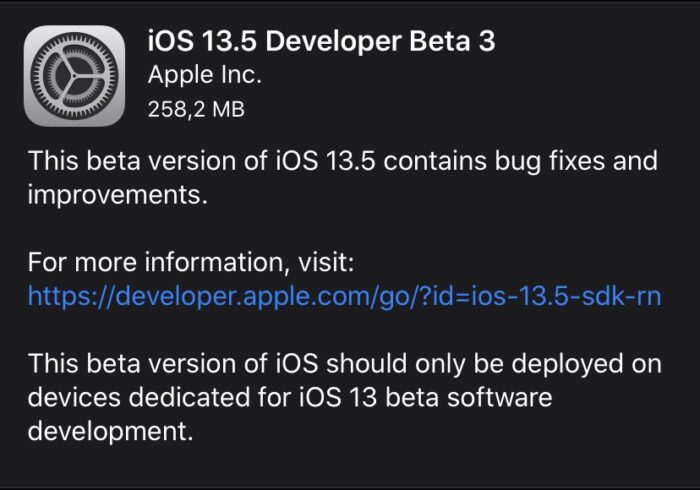Click the Apple Inc. publisher text
The width and height of the screenshot is (700, 490).
pos(204,75)
